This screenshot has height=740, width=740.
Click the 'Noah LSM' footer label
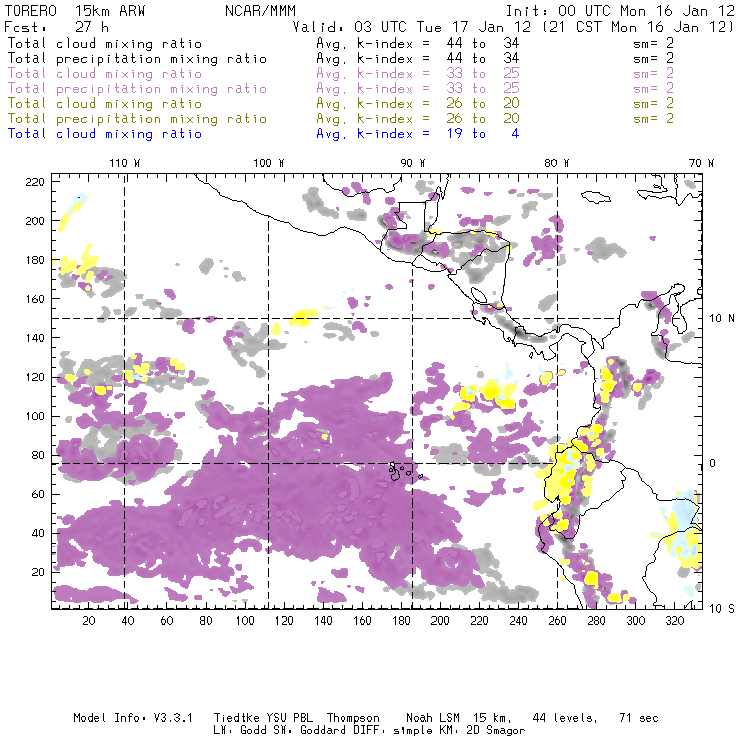tap(433, 718)
